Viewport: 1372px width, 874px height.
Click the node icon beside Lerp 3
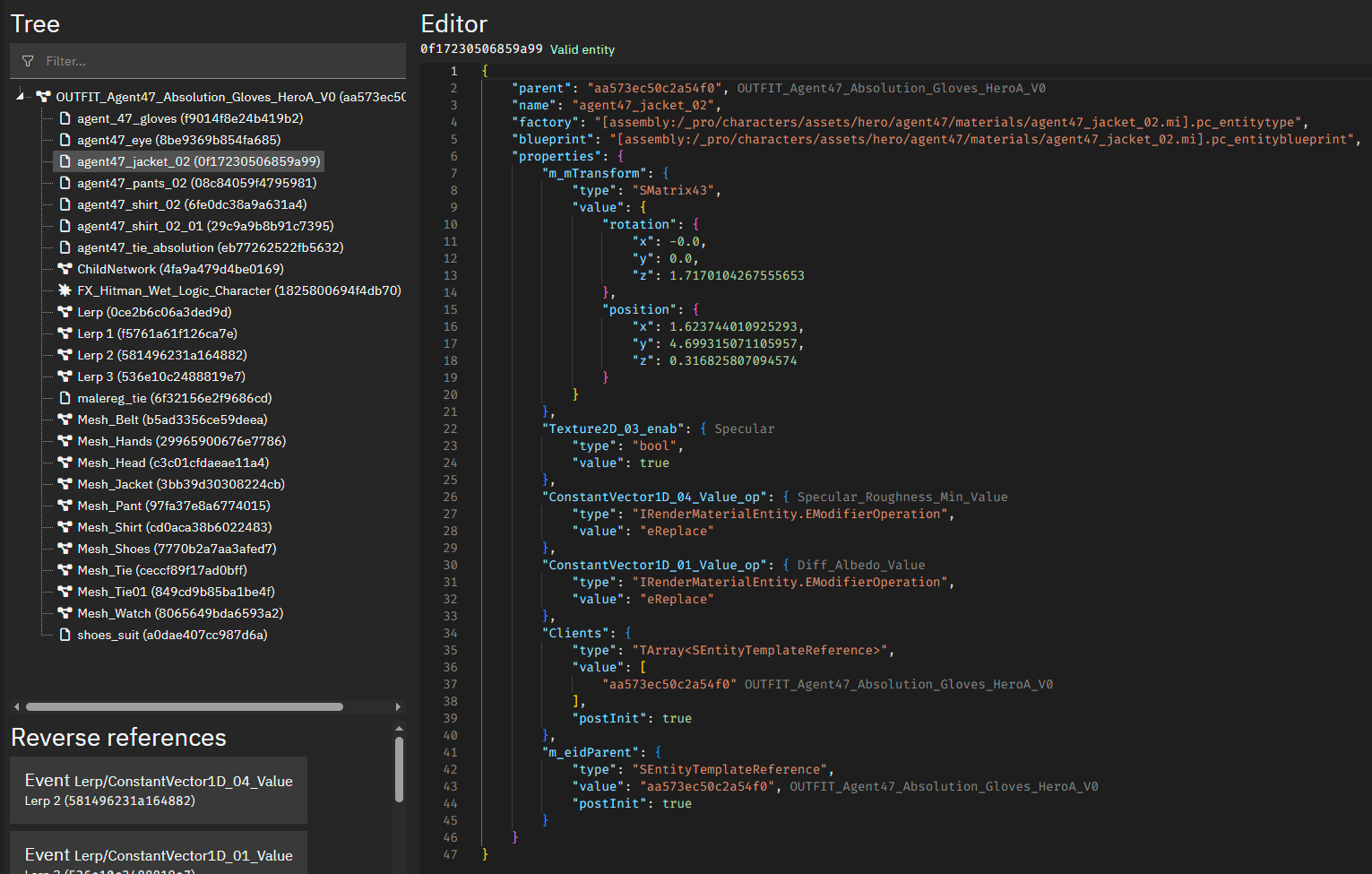click(65, 376)
